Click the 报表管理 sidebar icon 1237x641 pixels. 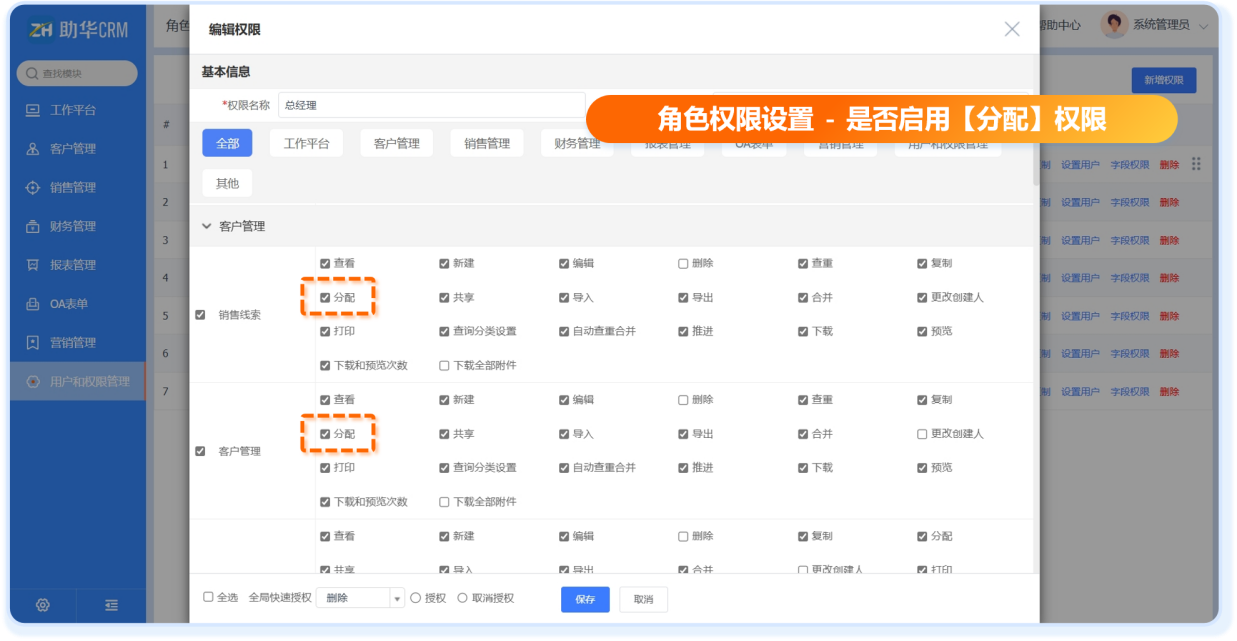[x=33, y=265]
